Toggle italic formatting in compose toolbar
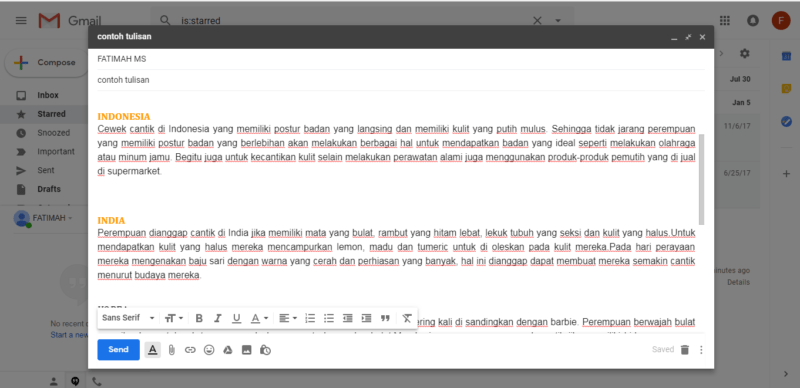 217,318
